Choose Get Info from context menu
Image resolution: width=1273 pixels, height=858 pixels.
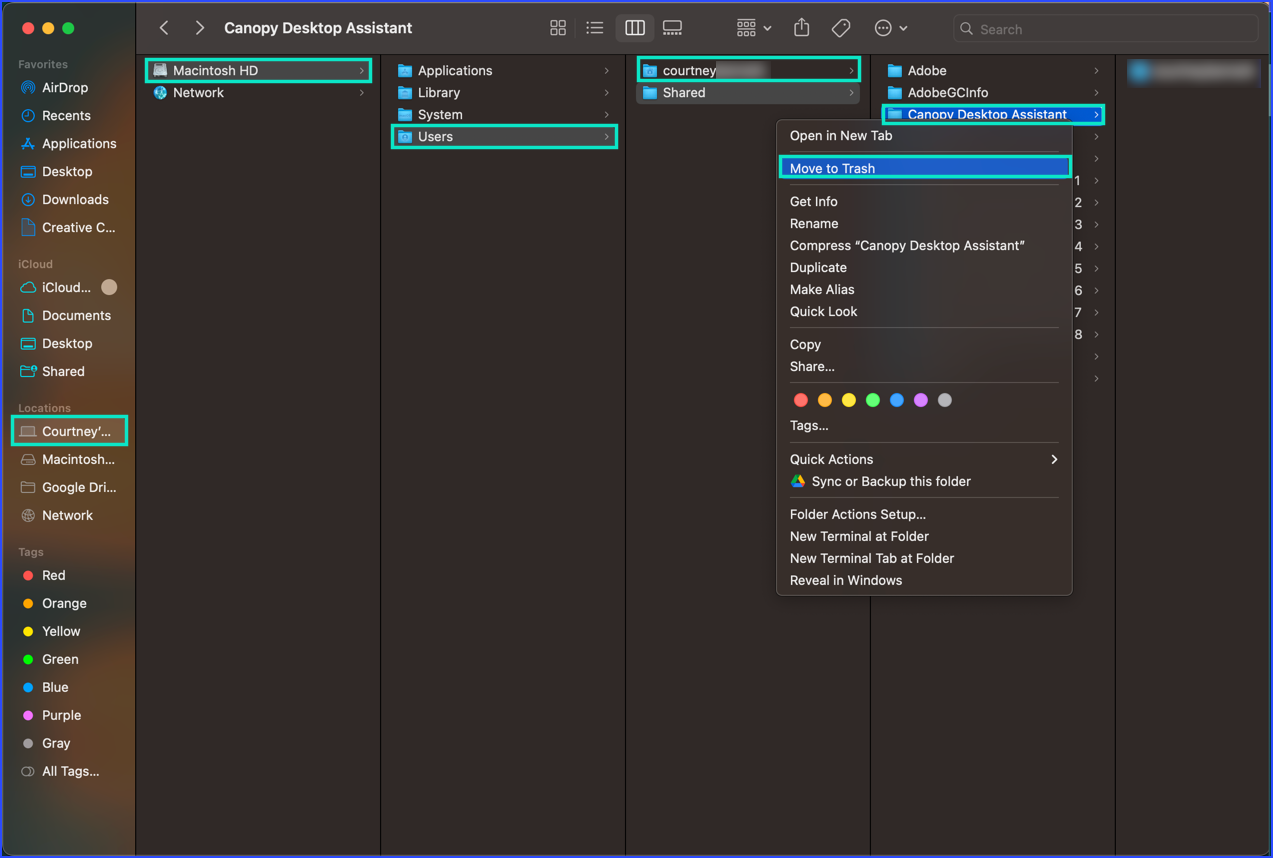(x=924, y=202)
